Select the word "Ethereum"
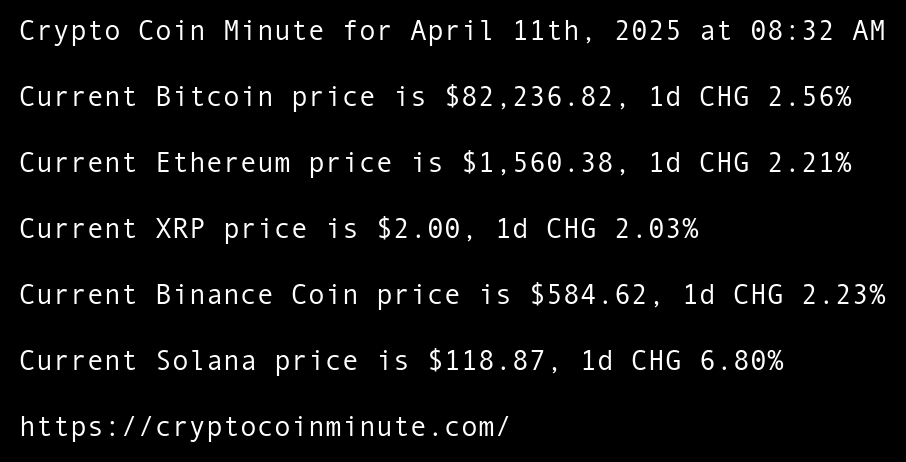Image resolution: width=906 pixels, height=462 pixels. (x=223, y=163)
